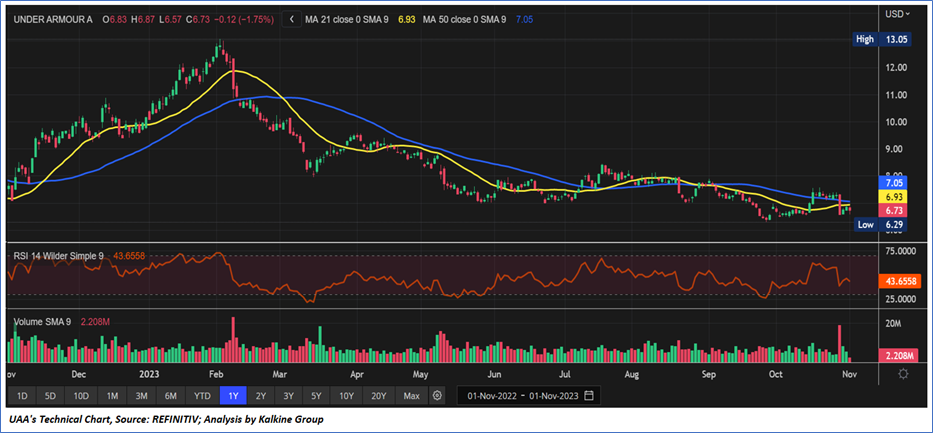Click the MA 21 close 0 SMA 9 legend

point(347,20)
